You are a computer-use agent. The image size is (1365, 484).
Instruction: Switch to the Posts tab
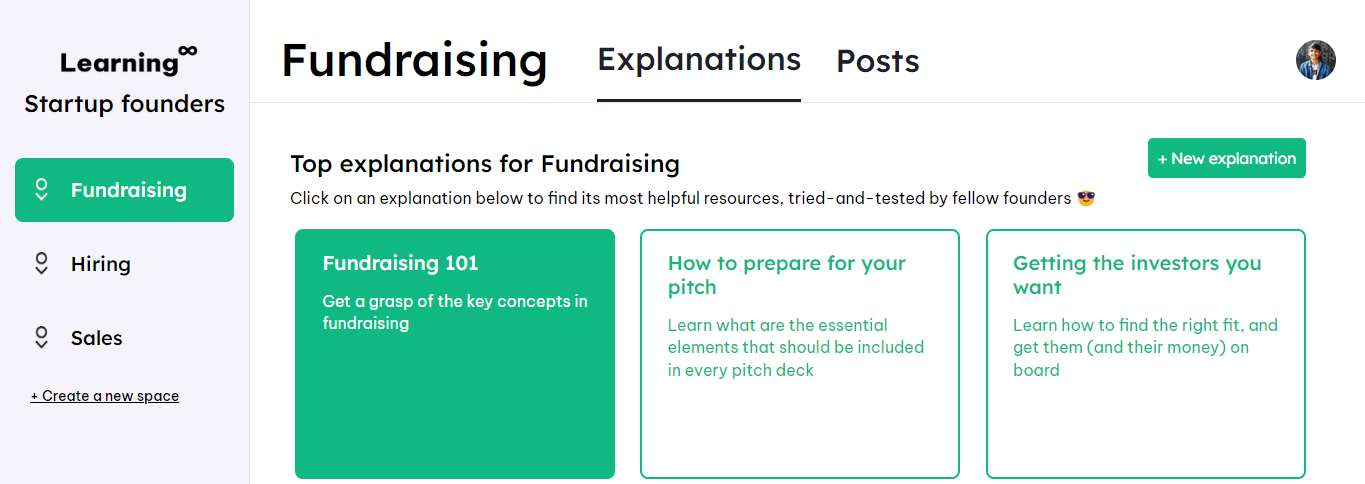coord(878,61)
